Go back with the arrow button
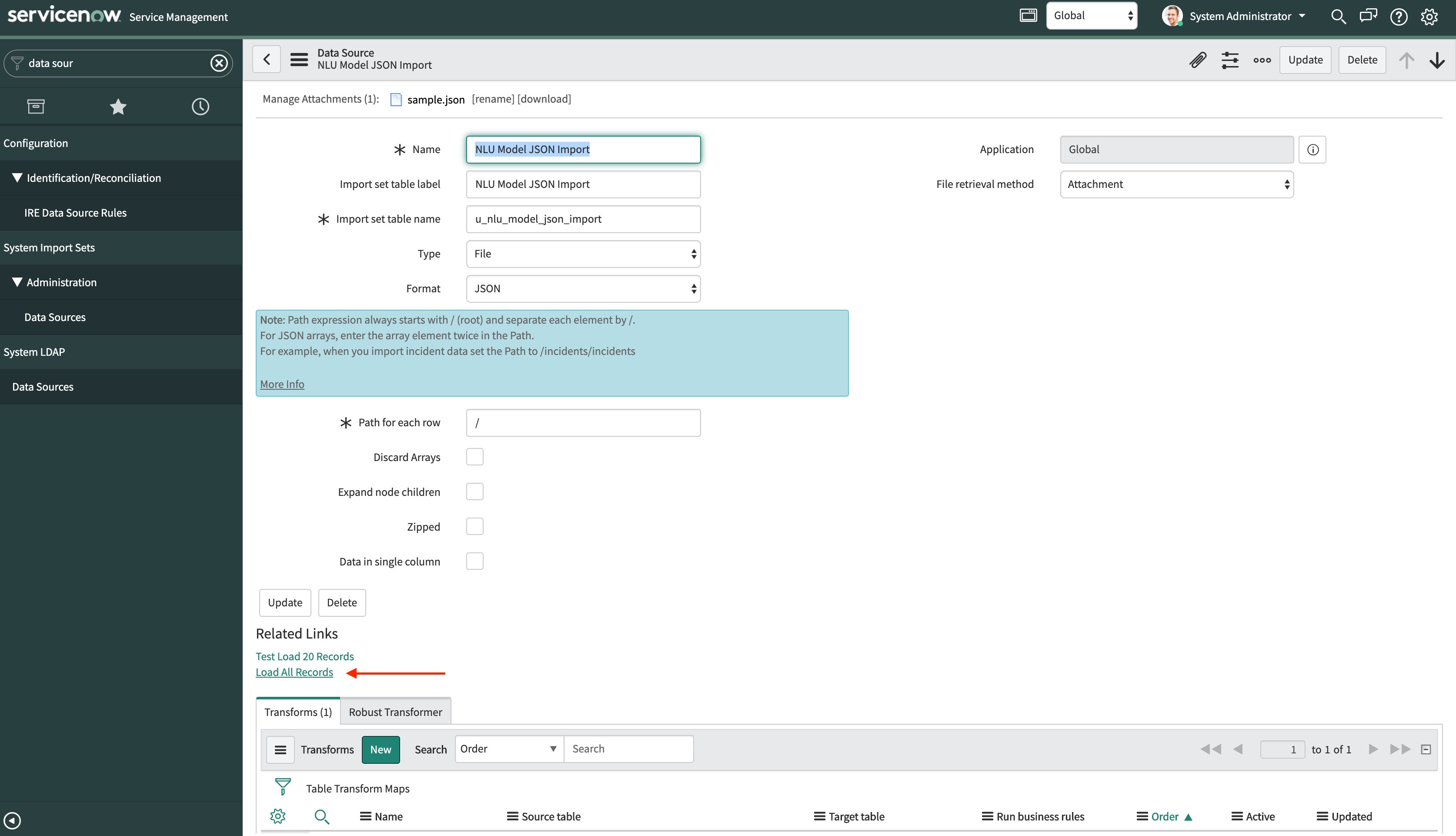 267,59
